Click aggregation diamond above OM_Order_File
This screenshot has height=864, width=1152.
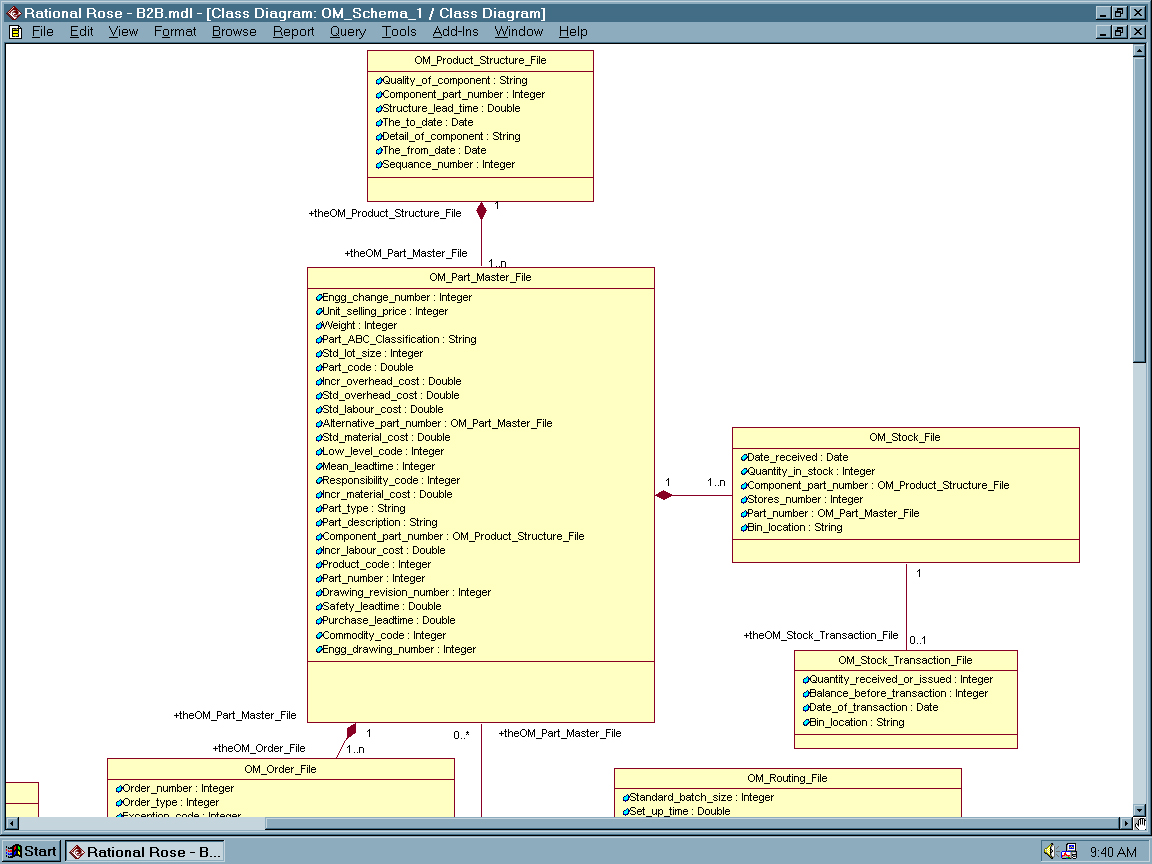(x=351, y=731)
